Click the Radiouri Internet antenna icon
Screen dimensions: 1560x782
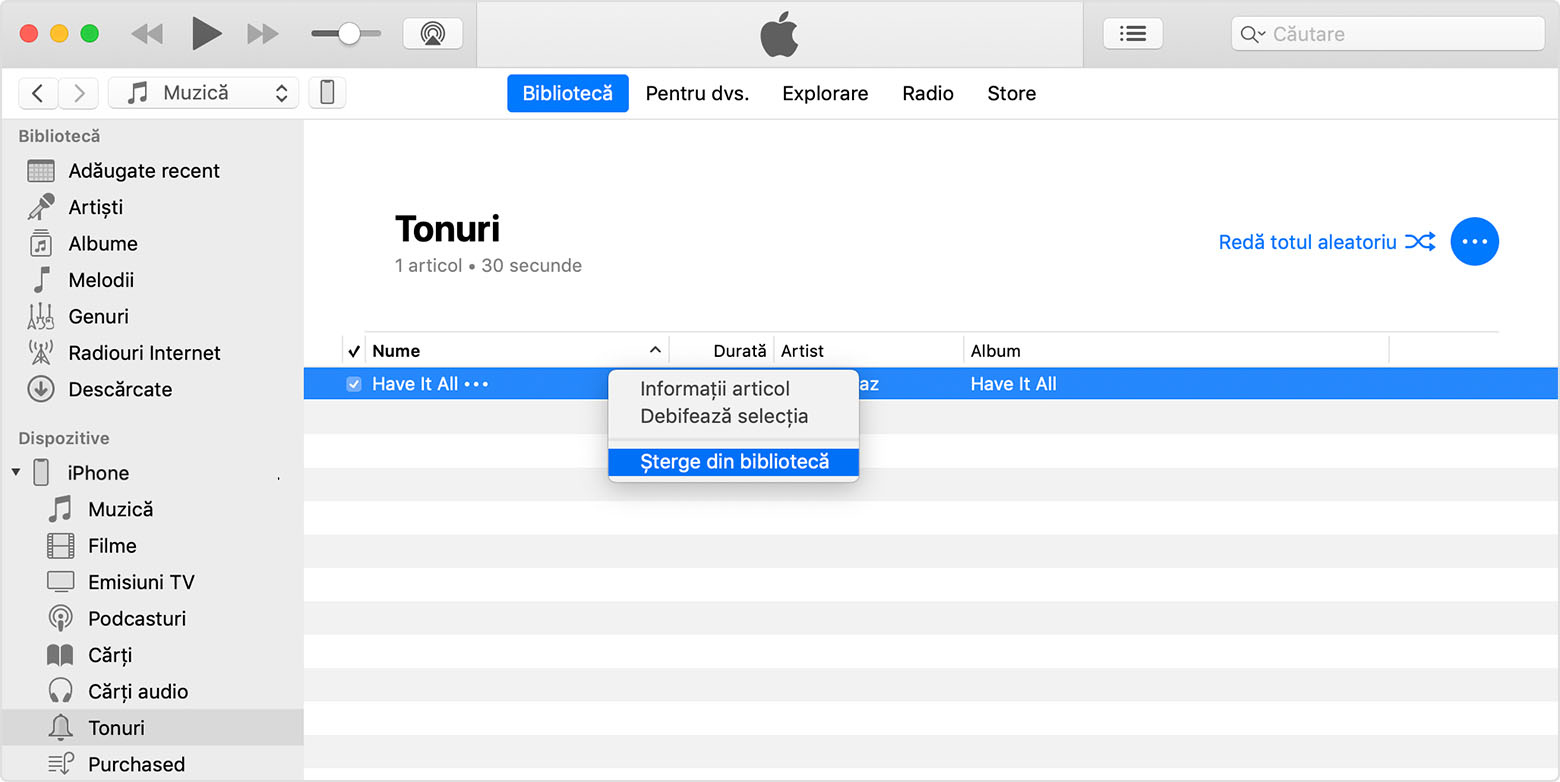pos(41,352)
